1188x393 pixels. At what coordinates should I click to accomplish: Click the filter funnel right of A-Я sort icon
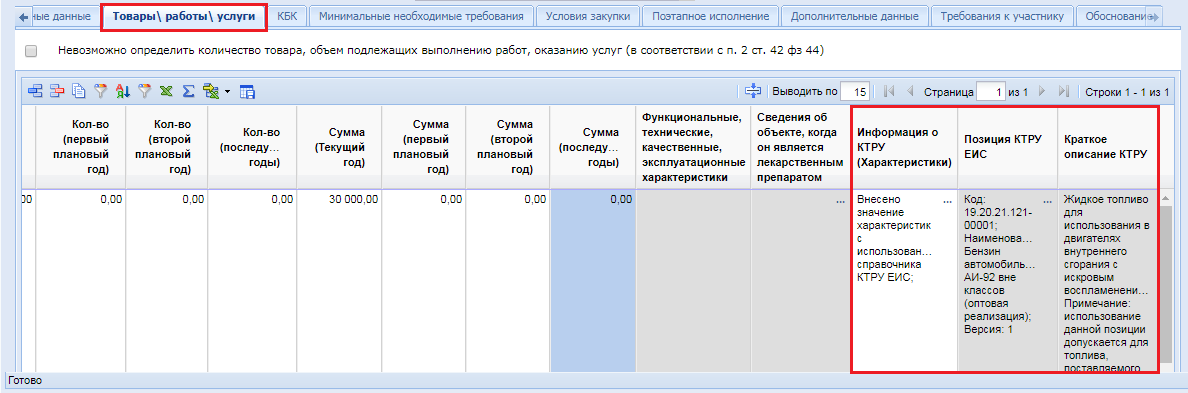point(145,92)
